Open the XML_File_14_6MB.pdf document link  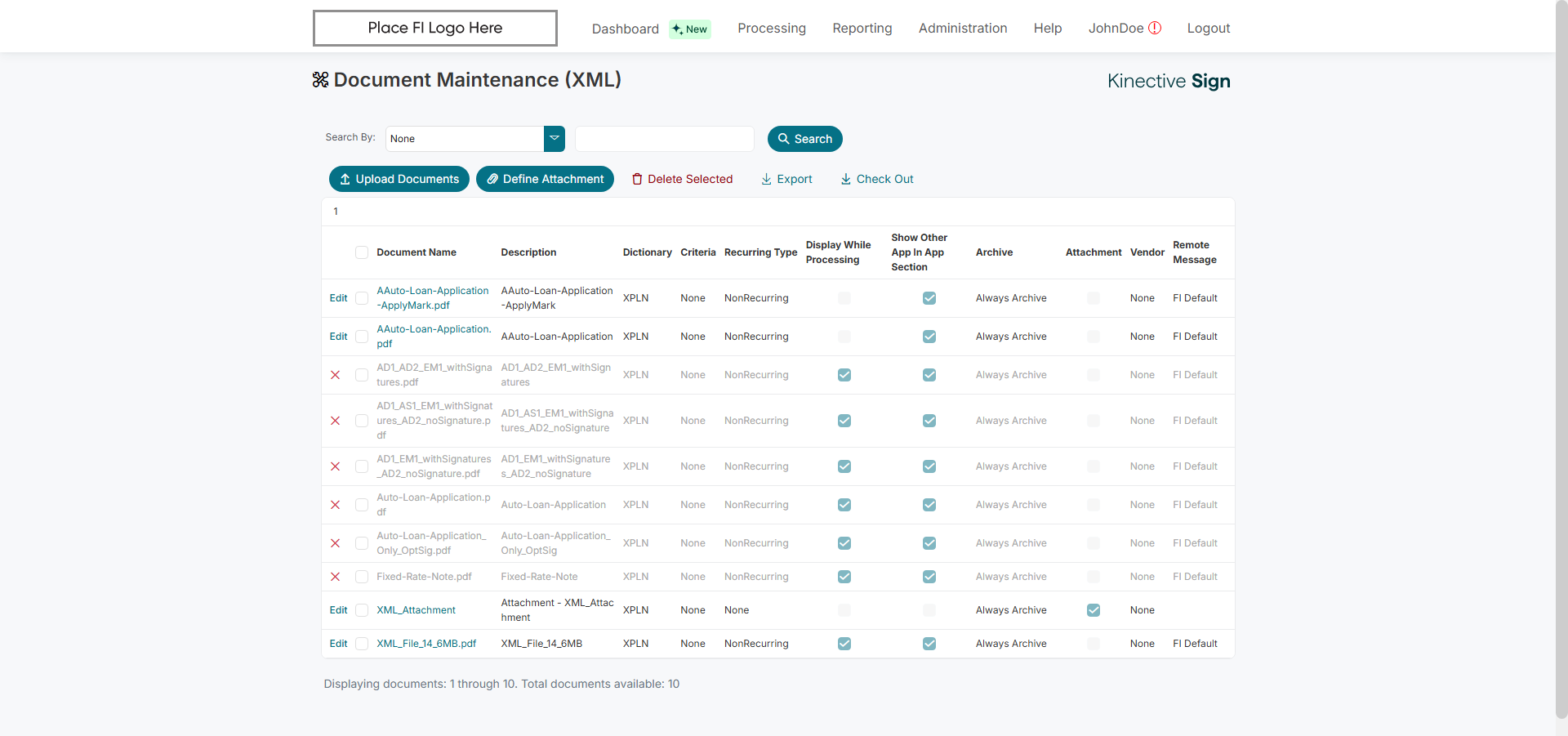click(x=425, y=644)
